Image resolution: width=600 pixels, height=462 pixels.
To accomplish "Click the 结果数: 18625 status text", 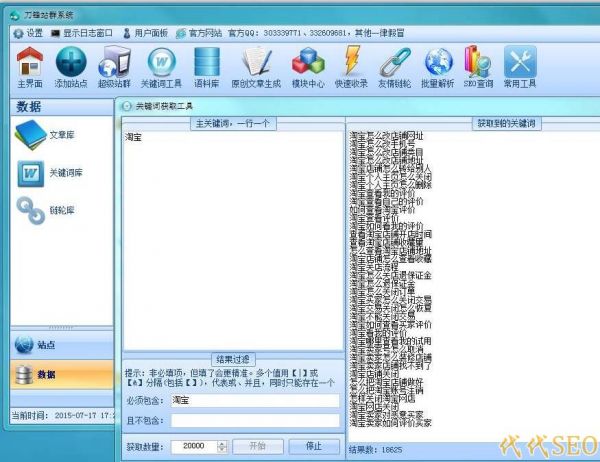I will [376, 450].
